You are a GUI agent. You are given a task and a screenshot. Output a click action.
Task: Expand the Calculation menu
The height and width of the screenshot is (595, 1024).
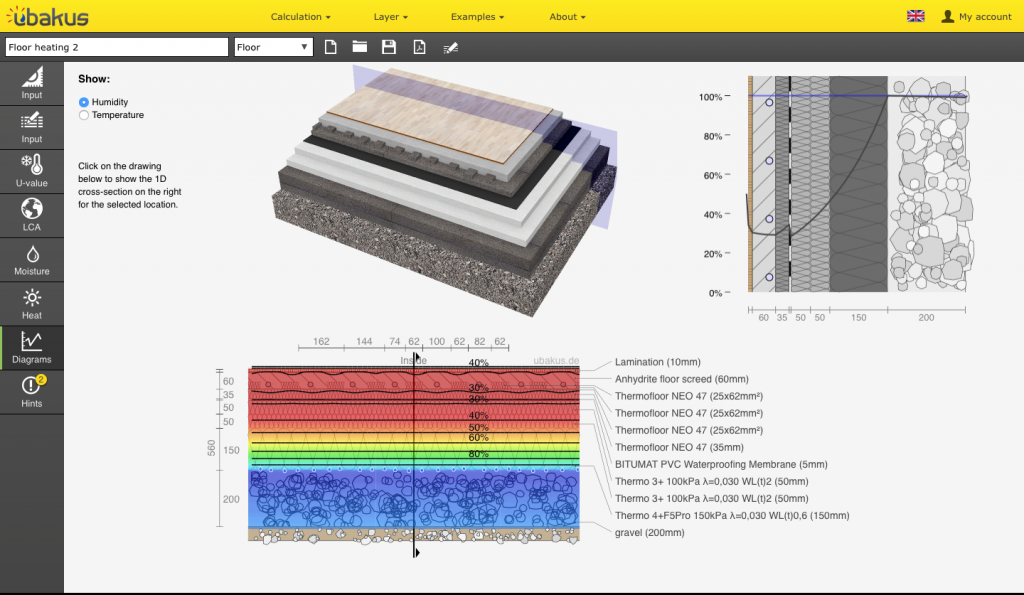pos(300,17)
